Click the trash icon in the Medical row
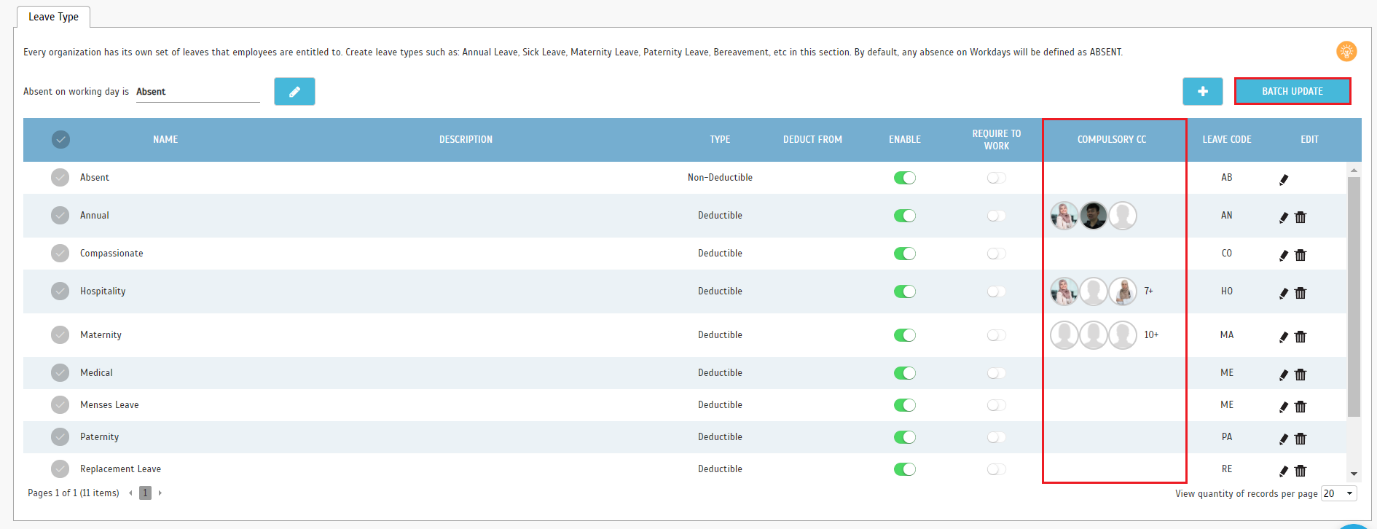 tap(1300, 375)
